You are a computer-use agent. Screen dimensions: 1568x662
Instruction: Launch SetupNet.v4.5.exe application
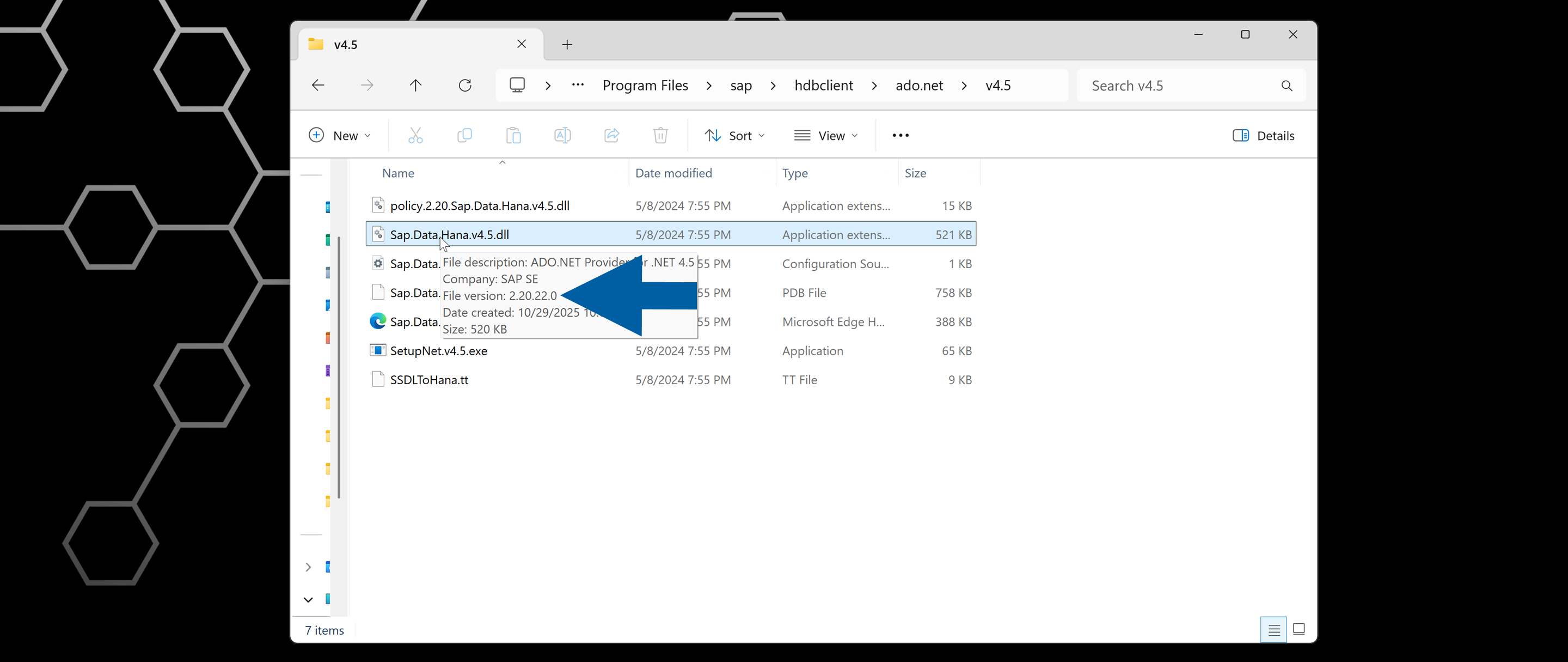point(438,351)
